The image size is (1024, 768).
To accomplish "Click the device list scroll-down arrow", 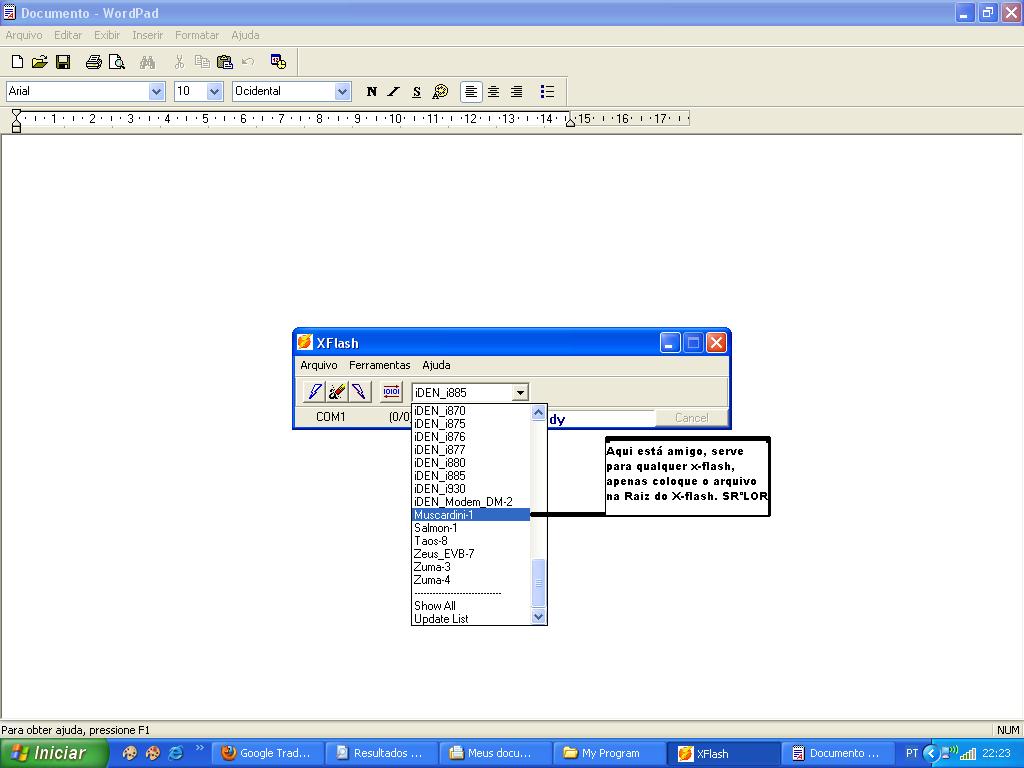I will [538, 616].
